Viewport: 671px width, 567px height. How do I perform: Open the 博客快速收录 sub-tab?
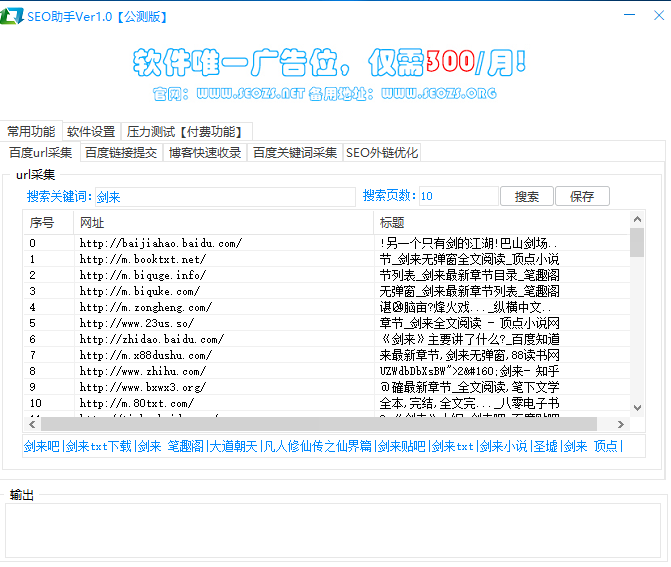205,152
